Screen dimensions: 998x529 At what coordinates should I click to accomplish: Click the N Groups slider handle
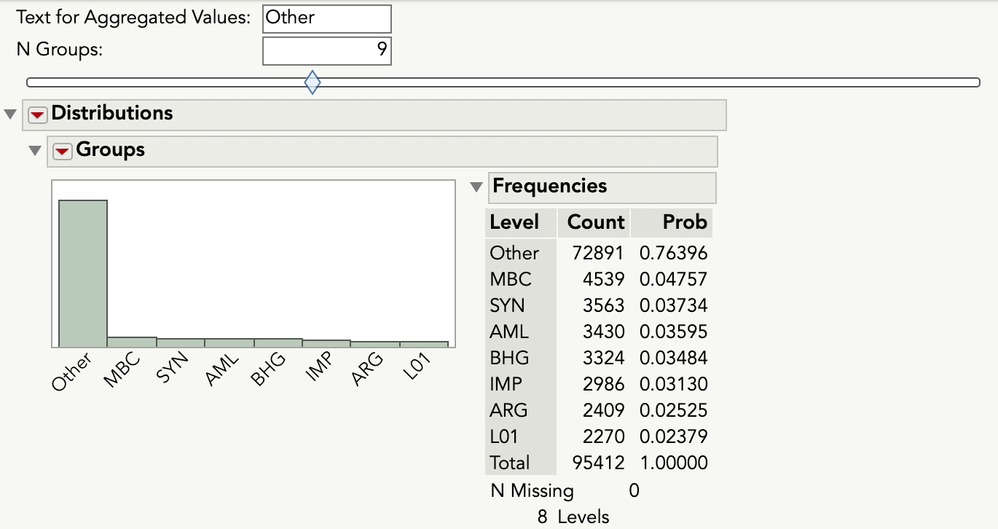tap(312, 83)
